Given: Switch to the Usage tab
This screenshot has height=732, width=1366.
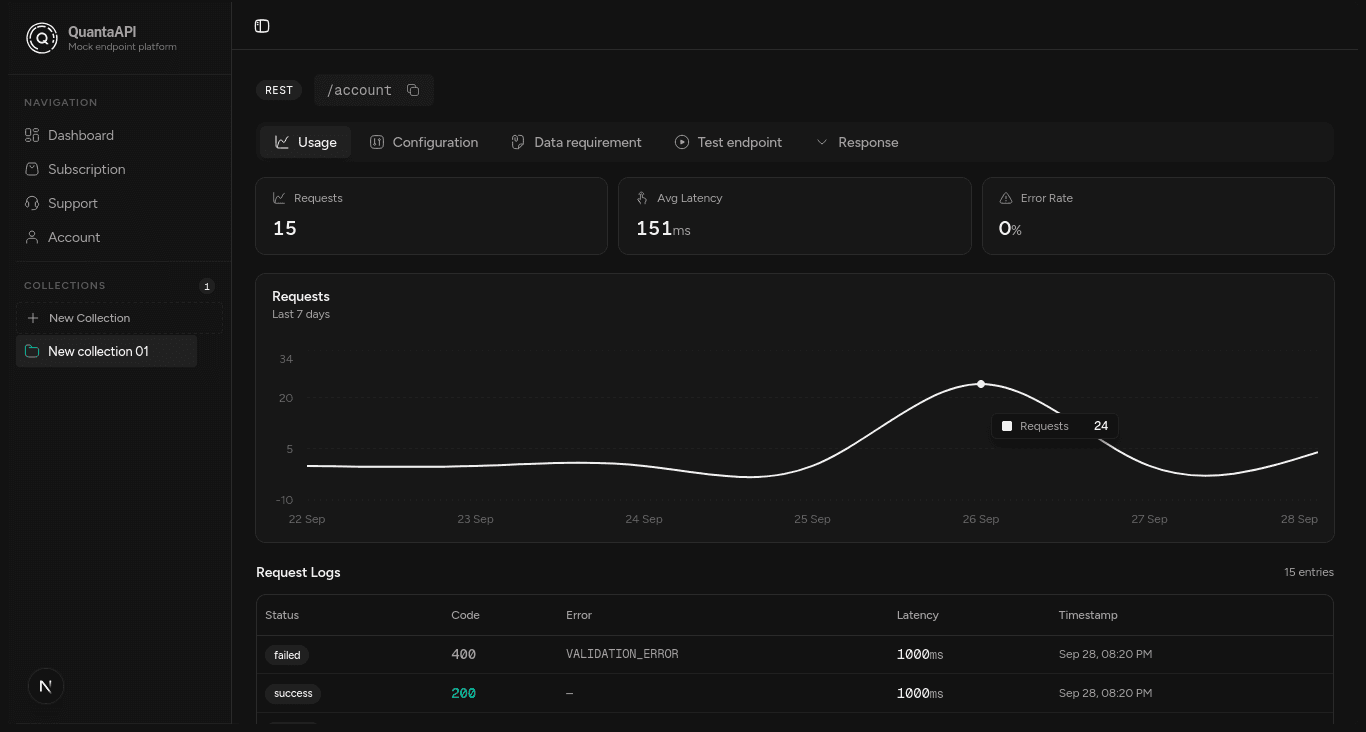Looking at the screenshot, I should [x=305, y=142].
